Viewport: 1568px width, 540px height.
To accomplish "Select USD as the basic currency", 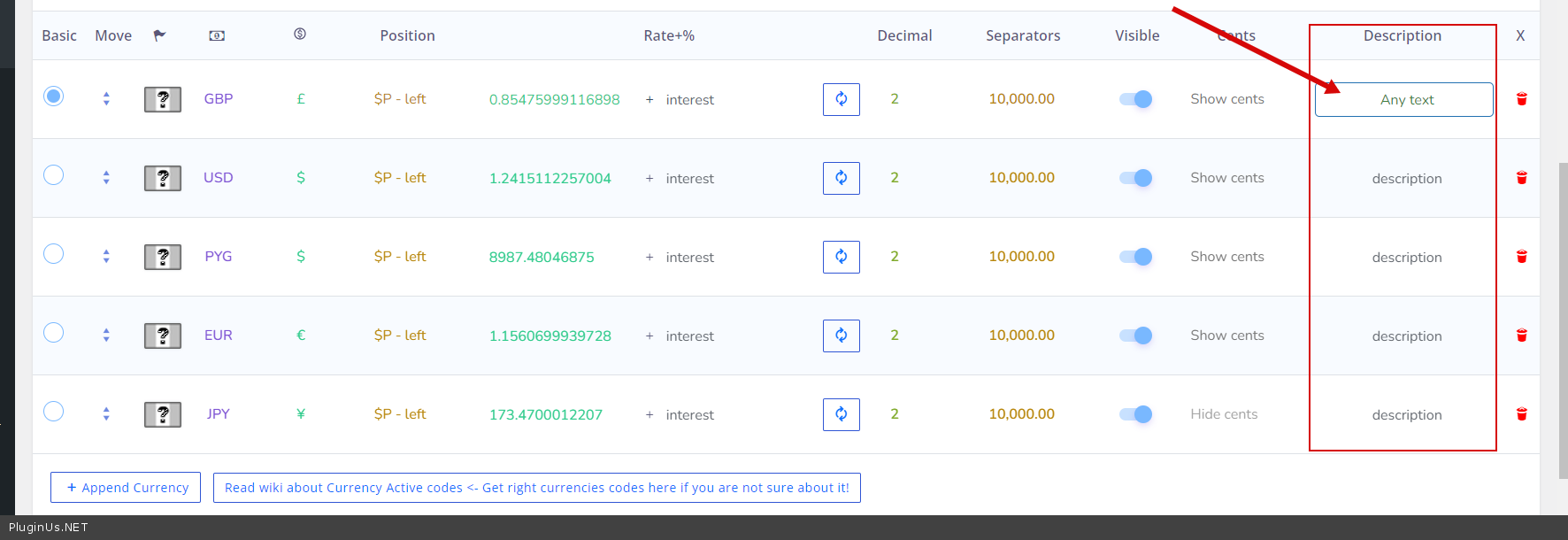I will (x=54, y=175).
